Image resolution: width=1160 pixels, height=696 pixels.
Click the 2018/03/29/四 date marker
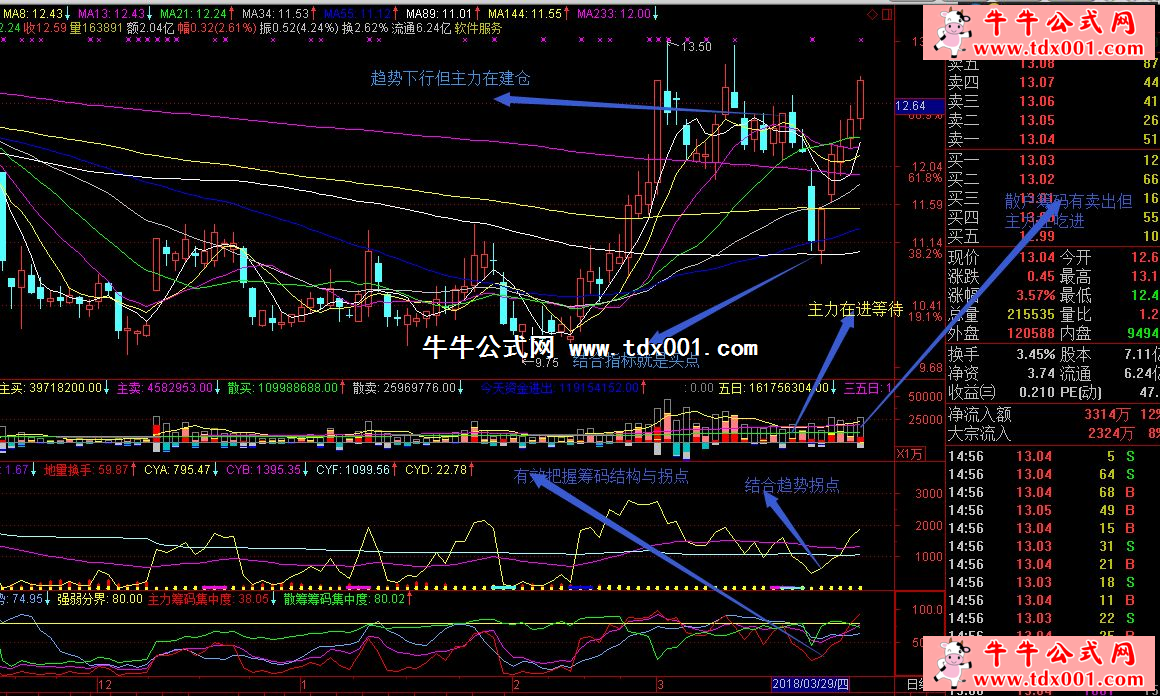[810, 683]
